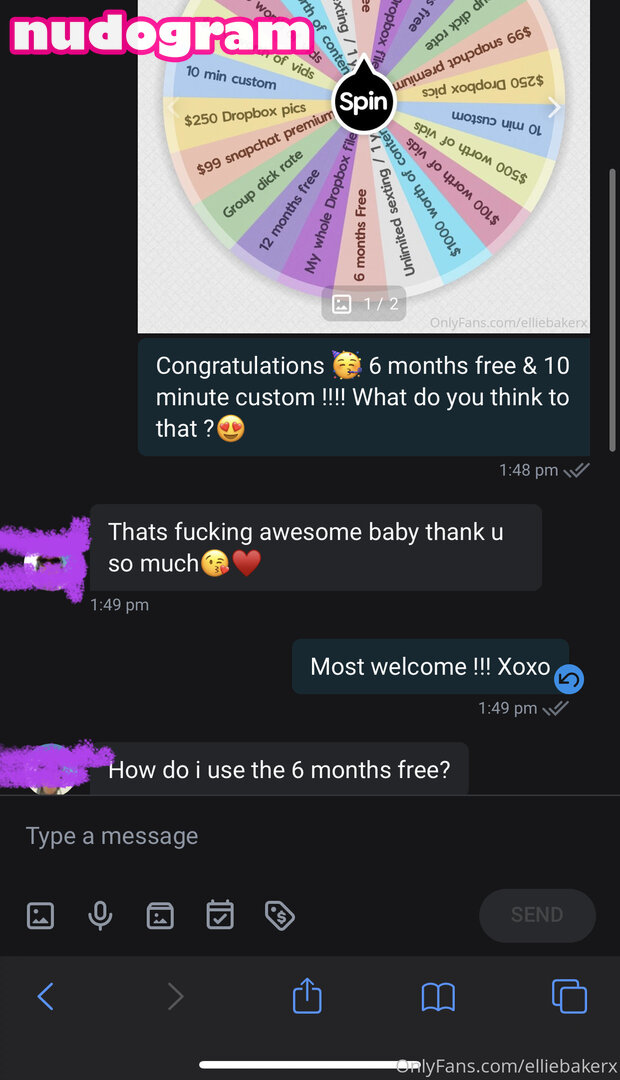Tap the browser forward arrow
The height and width of the screenshot is (1080, 620).
tap(176, 996)
